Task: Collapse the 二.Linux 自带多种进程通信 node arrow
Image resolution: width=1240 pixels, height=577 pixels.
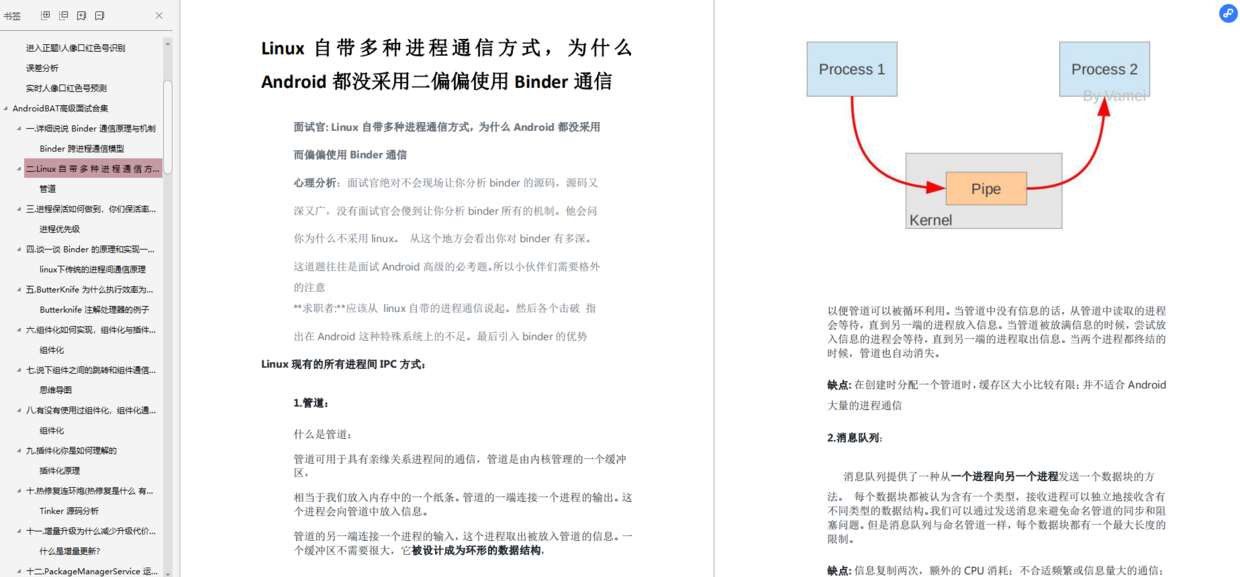Action: click(x=19, y=169)
